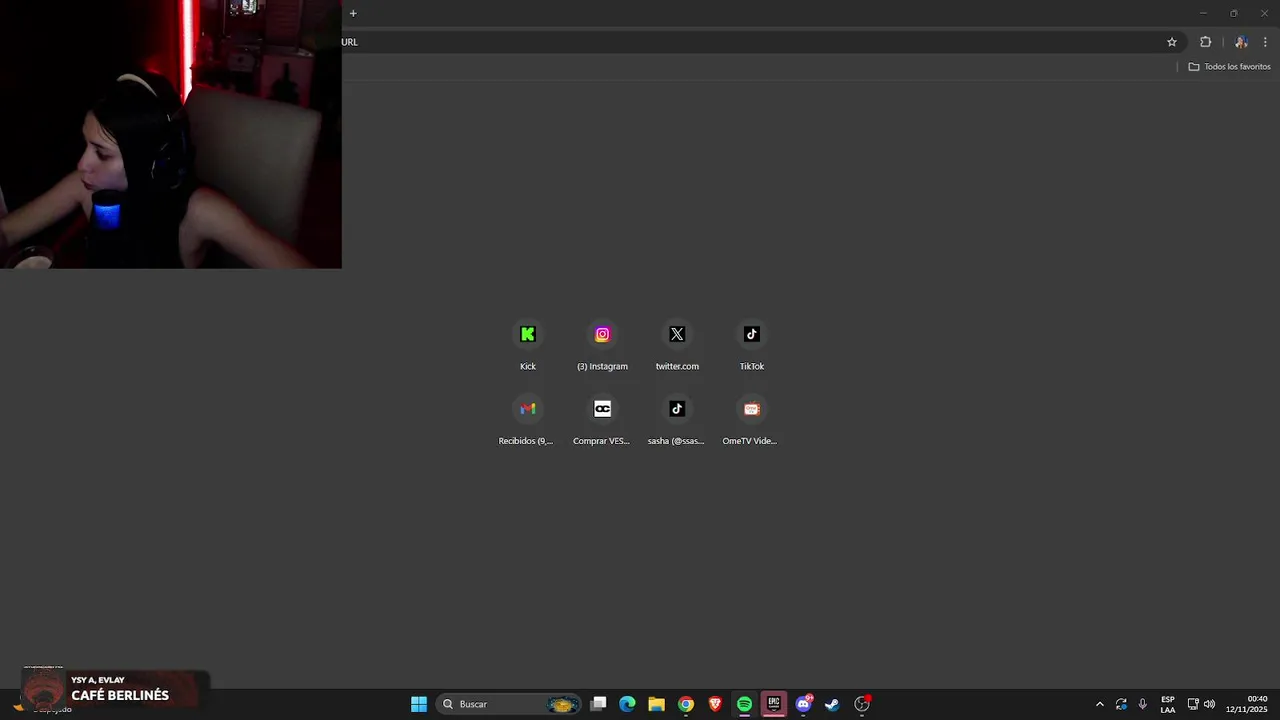Open the Chrome three-dot menu
This screenshot has height=720, width=1280.
(x=1265, y=42)
